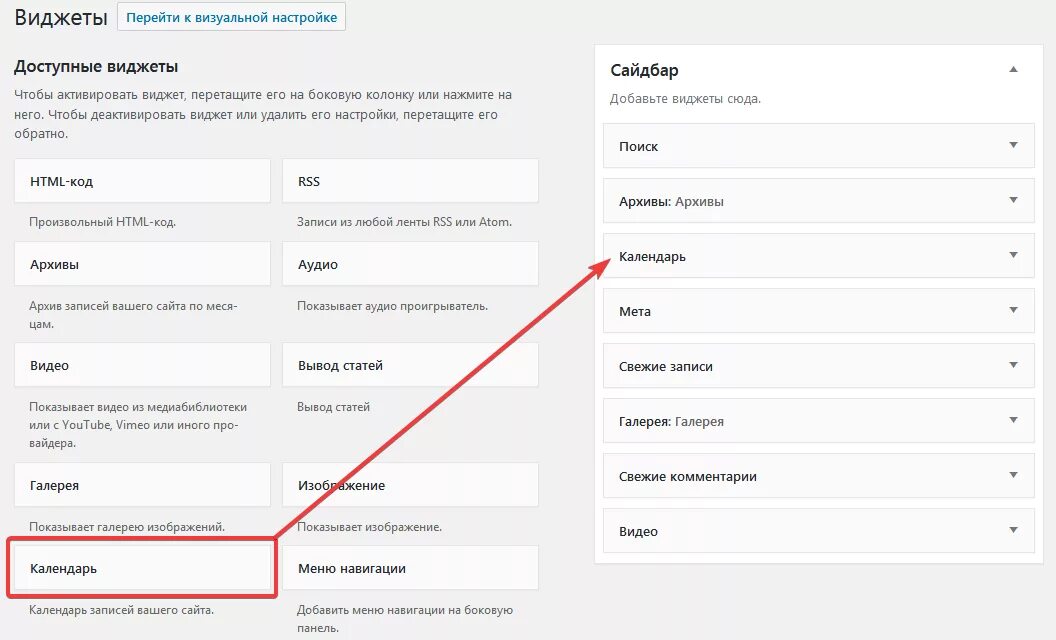Image resolution: width=1056 pixels, height=640 pixels.
Task: Select the 'Меню навигации' available widget
Action: point(410,568)
